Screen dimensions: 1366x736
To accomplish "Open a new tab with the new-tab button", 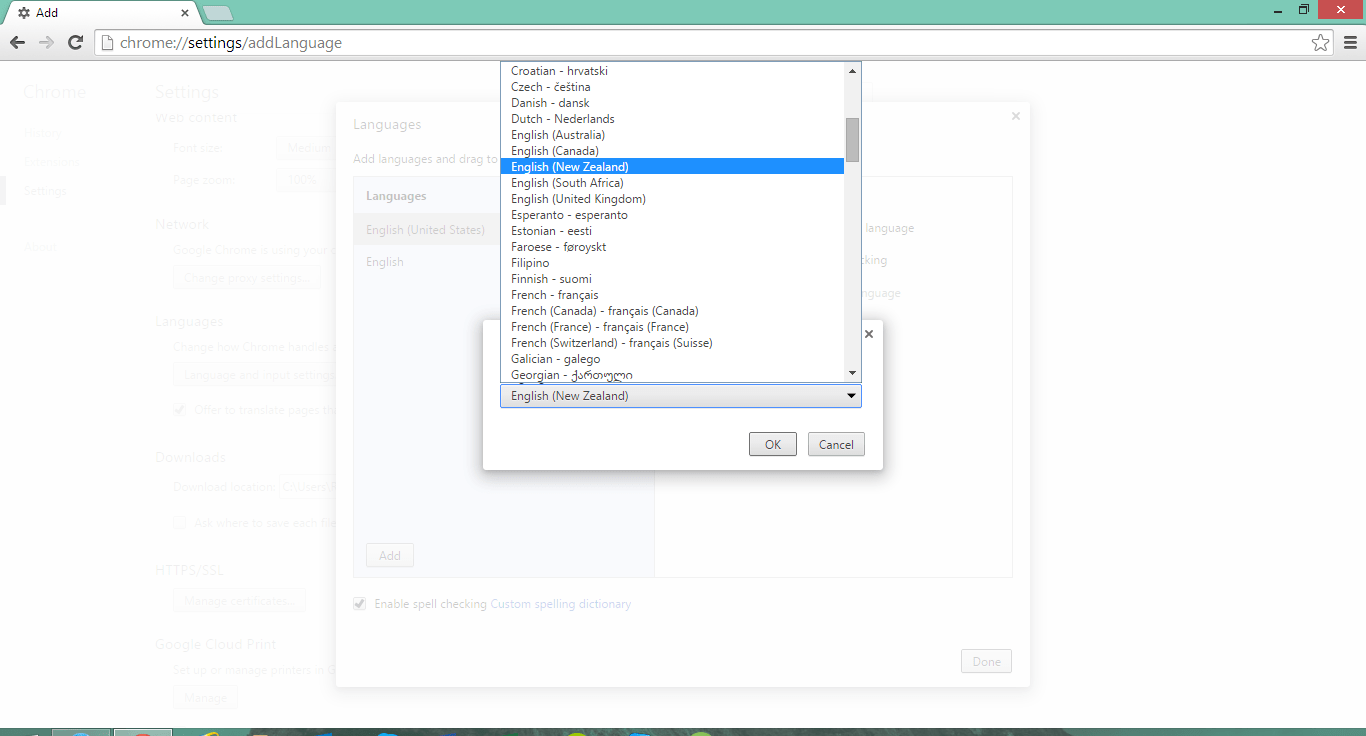I will (217, 13).
